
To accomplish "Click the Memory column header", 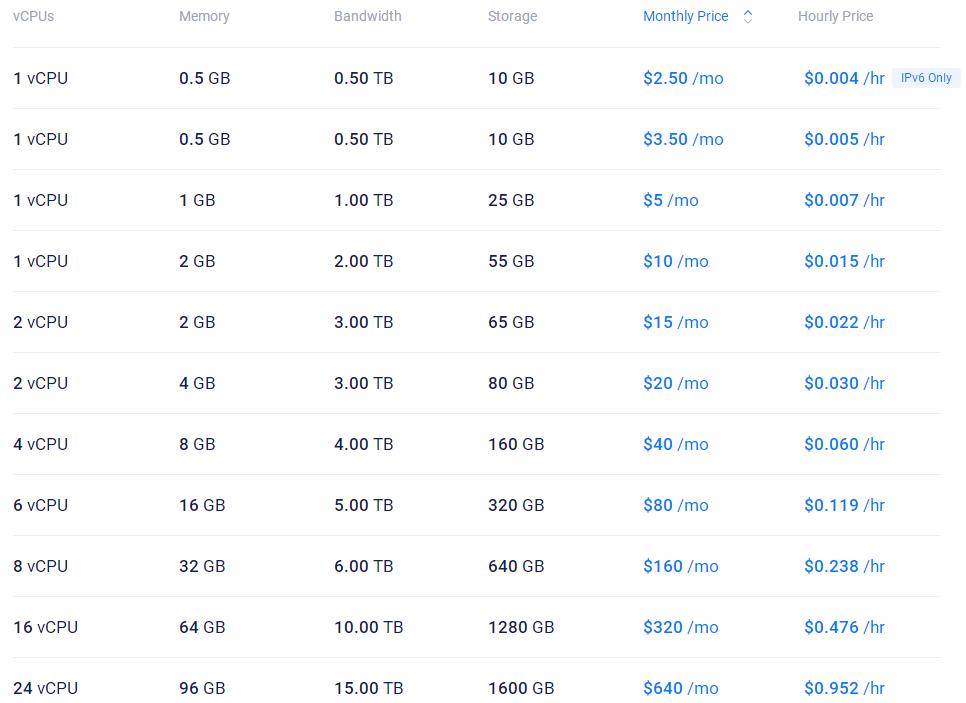I will tap(204, 17).
